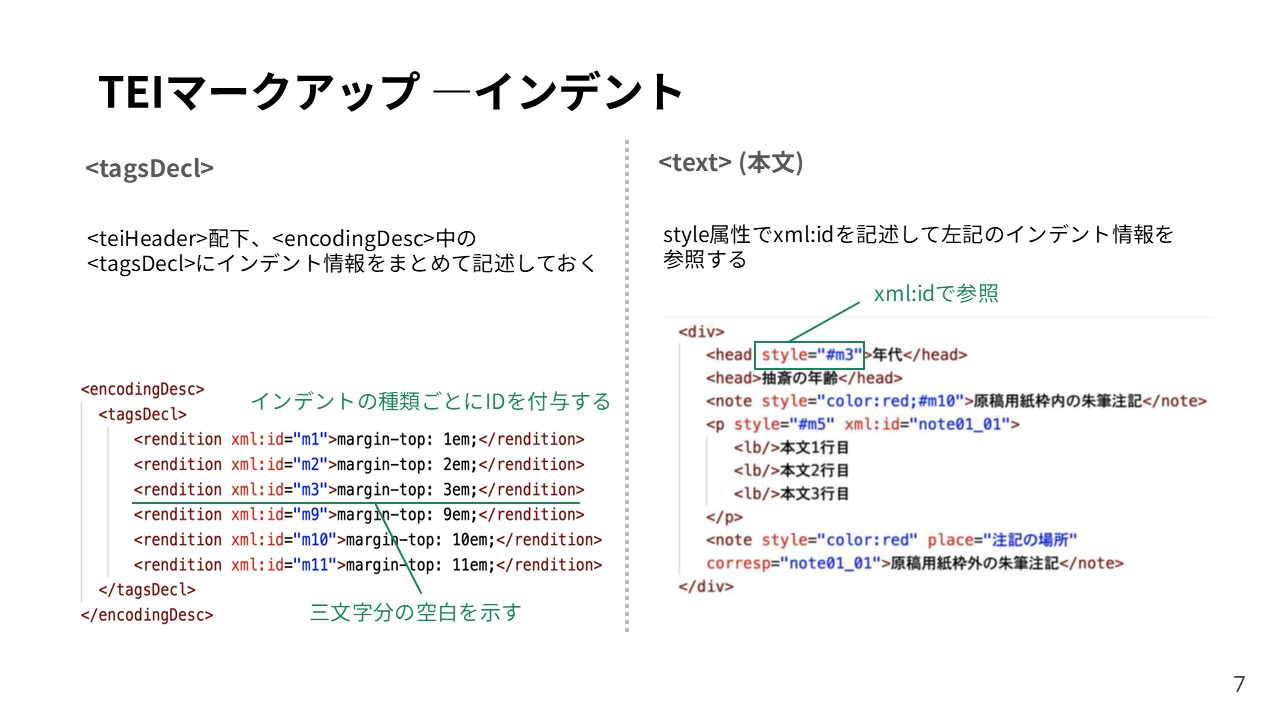Click the "三文字分の空白を示す" annotation text
This screenshot has height=720, width=1280.
(x=415, y=612)
